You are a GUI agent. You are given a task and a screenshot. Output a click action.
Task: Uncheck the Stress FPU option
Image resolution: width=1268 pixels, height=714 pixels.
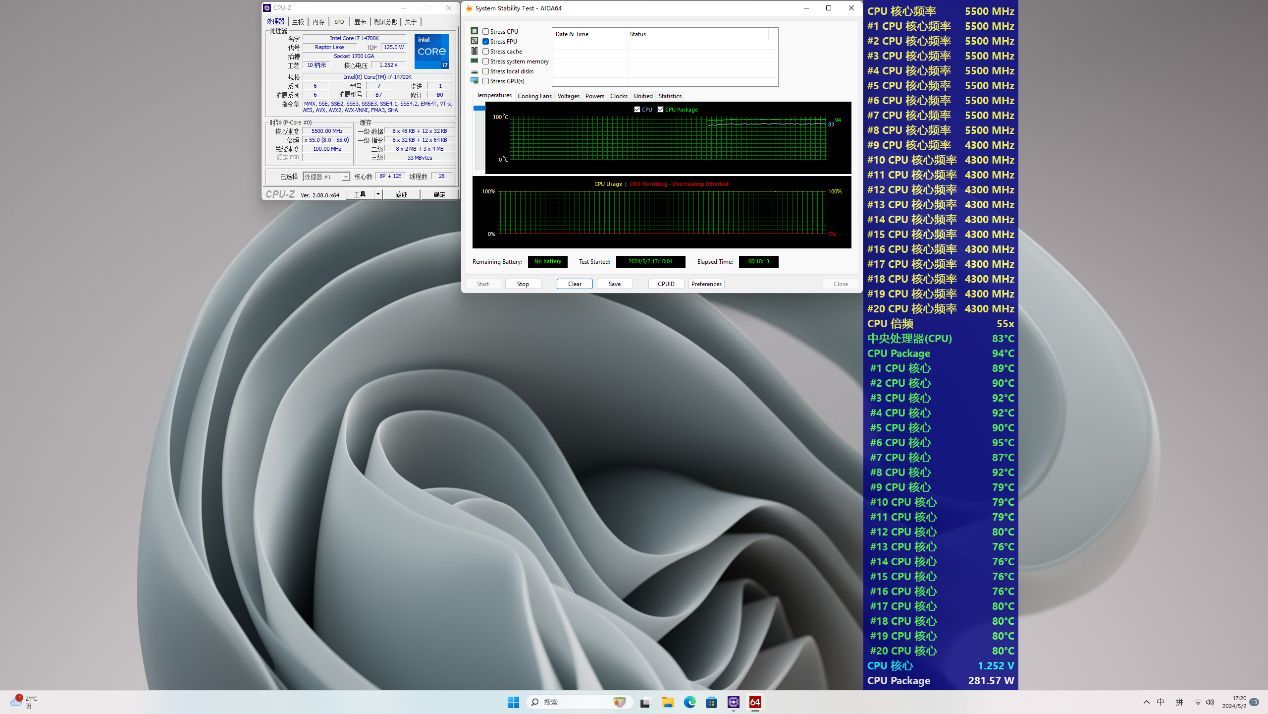tap(486, 42)
